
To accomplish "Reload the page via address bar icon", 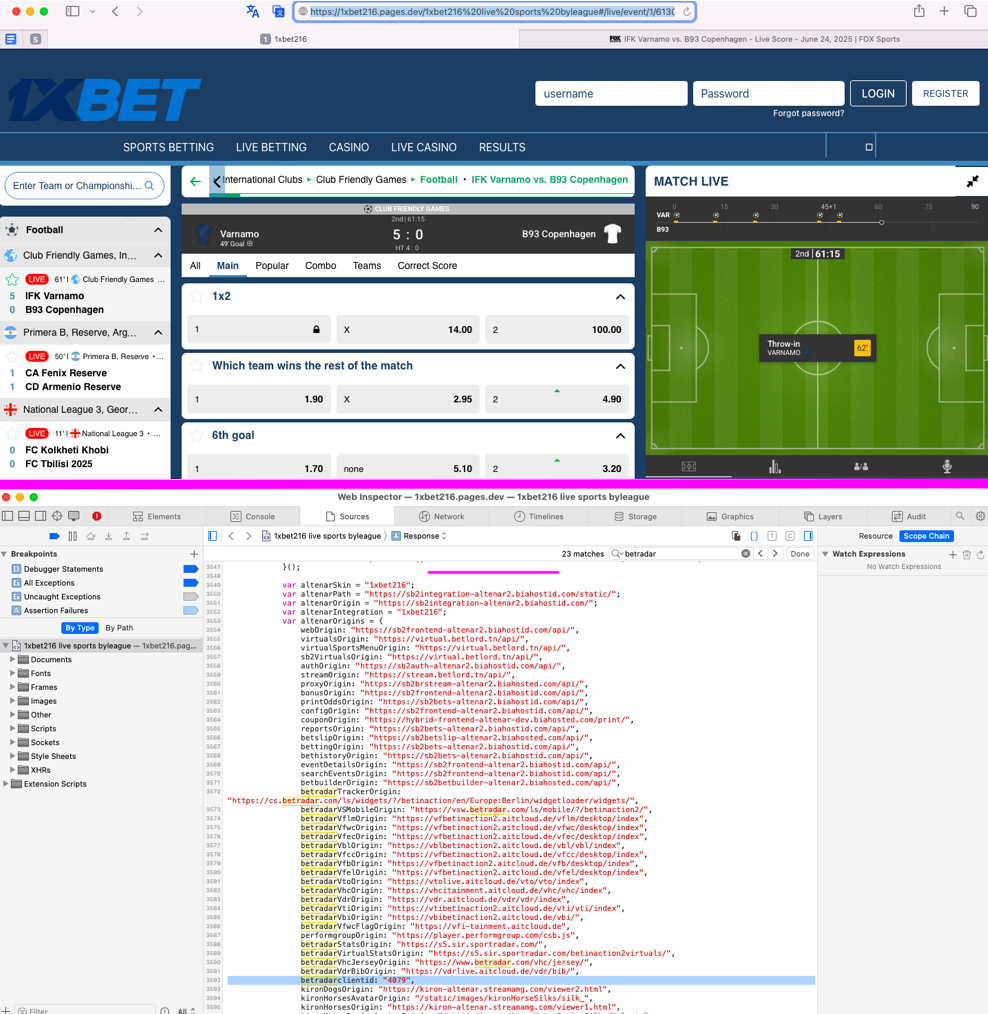I will pyautogui.click(x=687, y=12).
